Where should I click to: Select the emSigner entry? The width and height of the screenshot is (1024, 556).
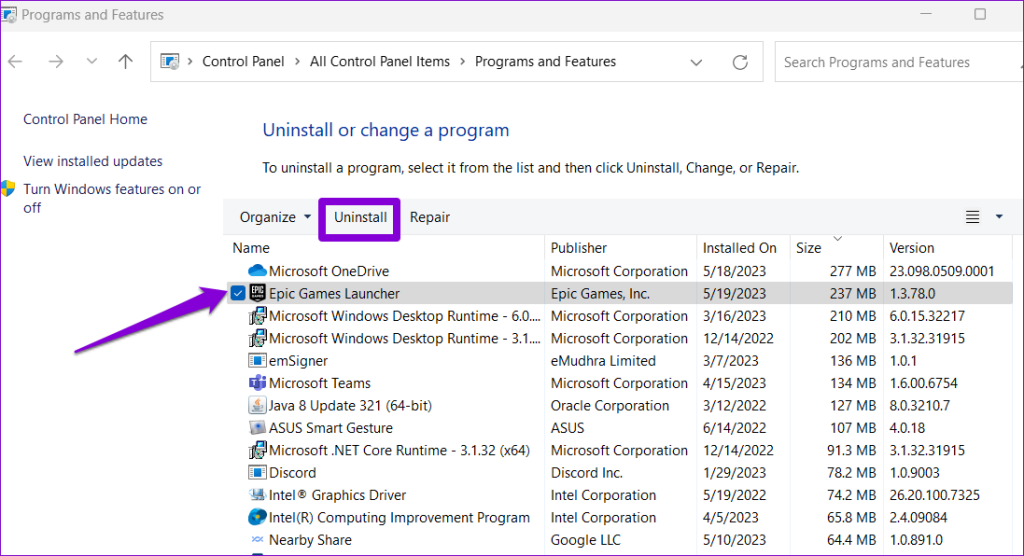pyautogui.click(x=298, y=361)
